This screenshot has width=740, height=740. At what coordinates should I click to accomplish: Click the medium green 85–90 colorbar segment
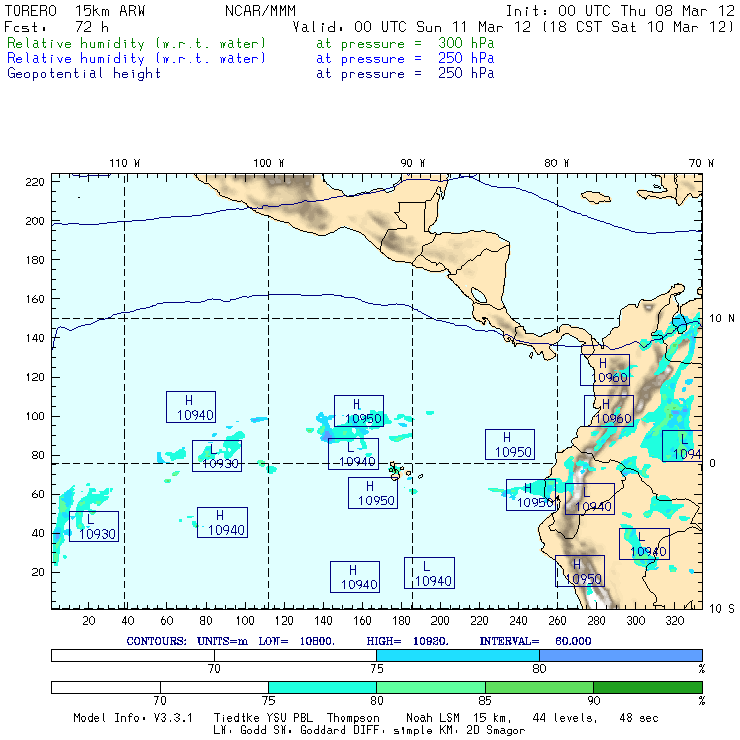pos(539,687)
